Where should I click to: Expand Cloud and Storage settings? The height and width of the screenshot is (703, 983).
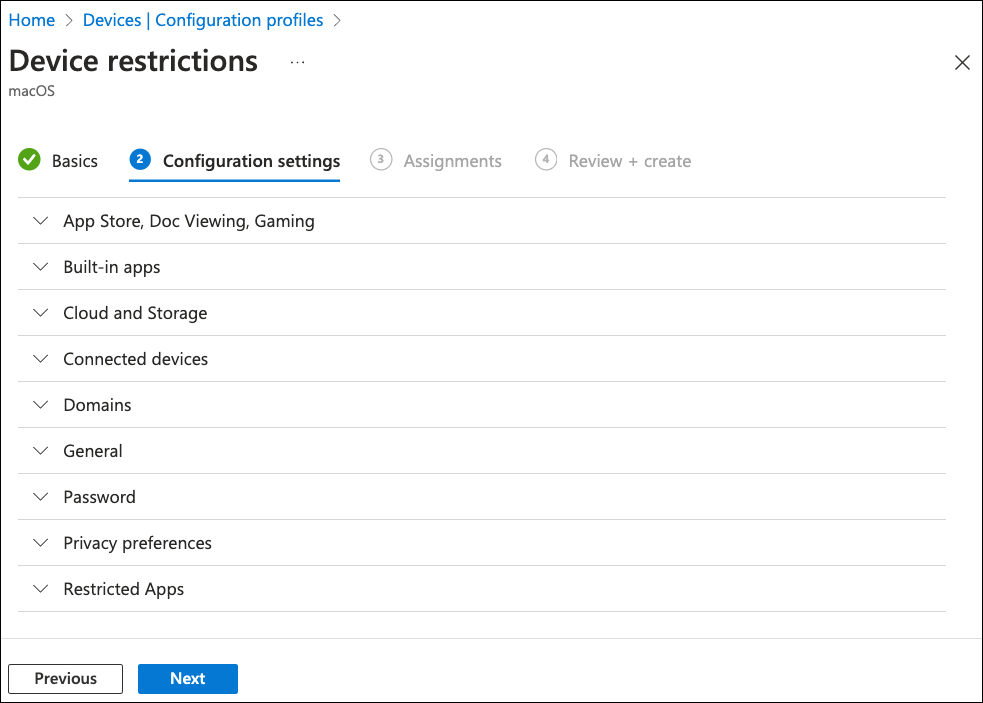(135, 313)
